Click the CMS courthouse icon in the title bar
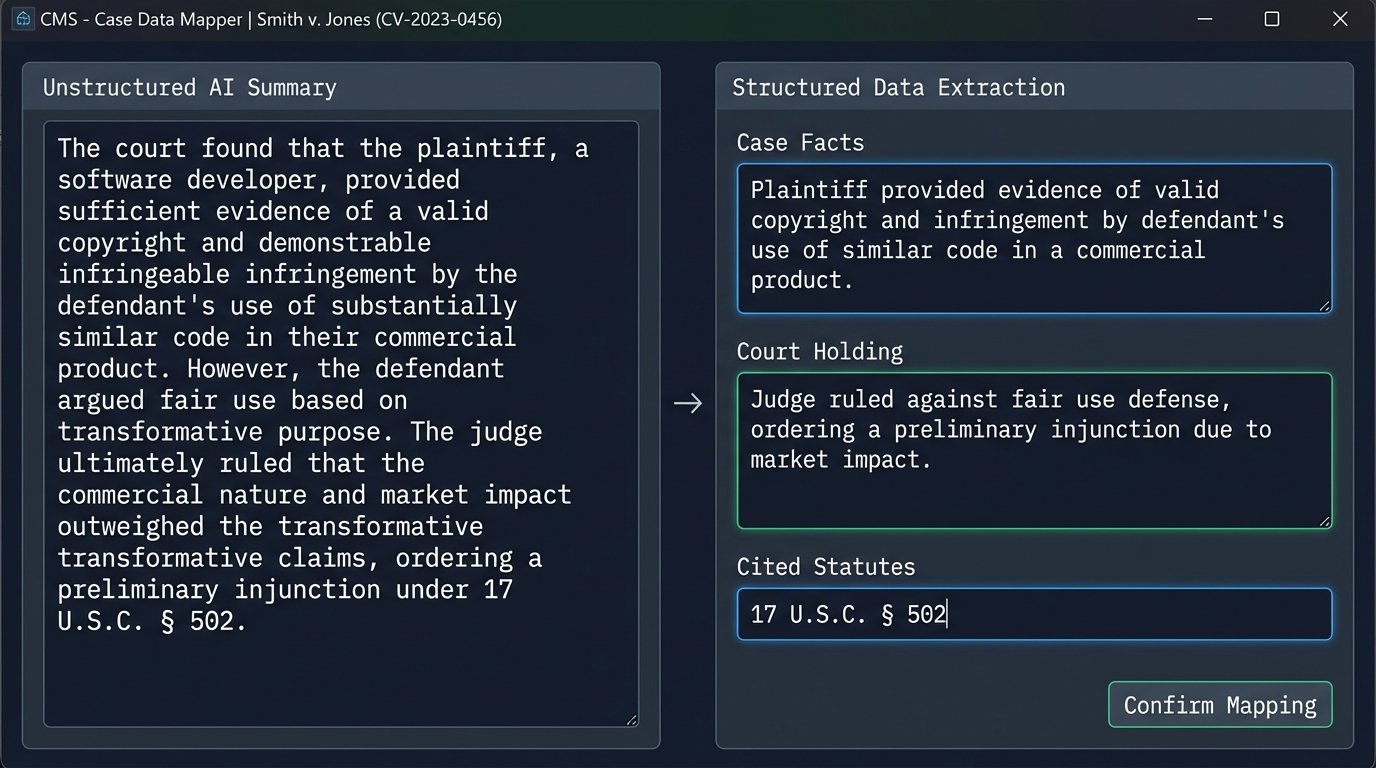The height and width of the screenshot is (768, 1376). [22, 18]
